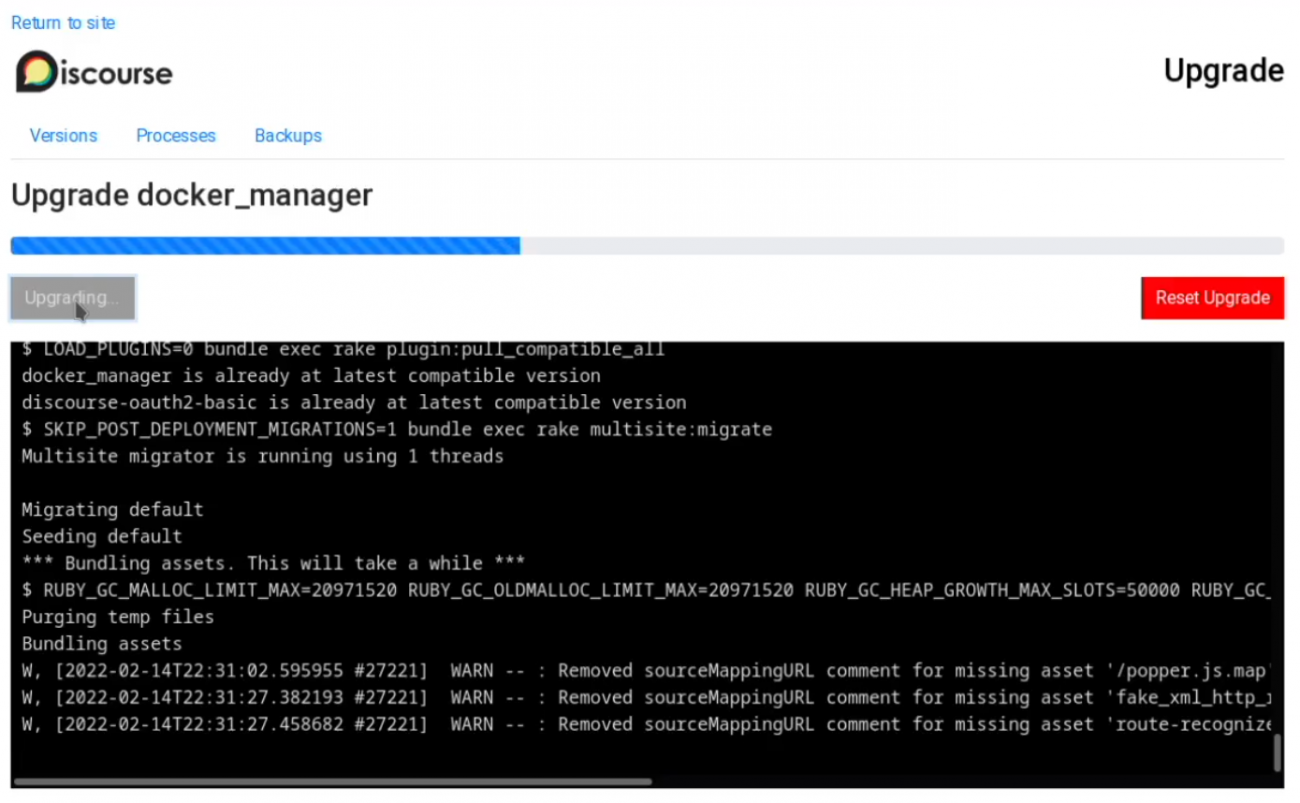Click the 'Migrating default' log line
This screenshot has width=1300, height=803.
[113, 510]
